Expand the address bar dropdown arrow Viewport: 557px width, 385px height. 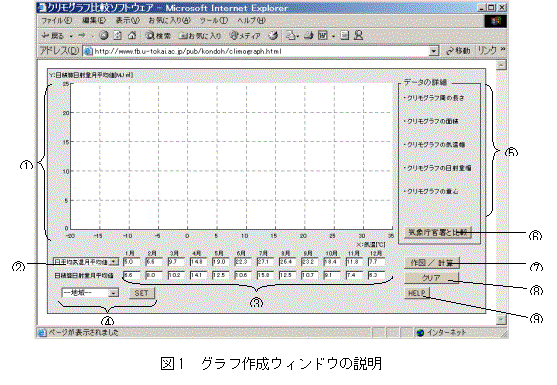[433, 51]
